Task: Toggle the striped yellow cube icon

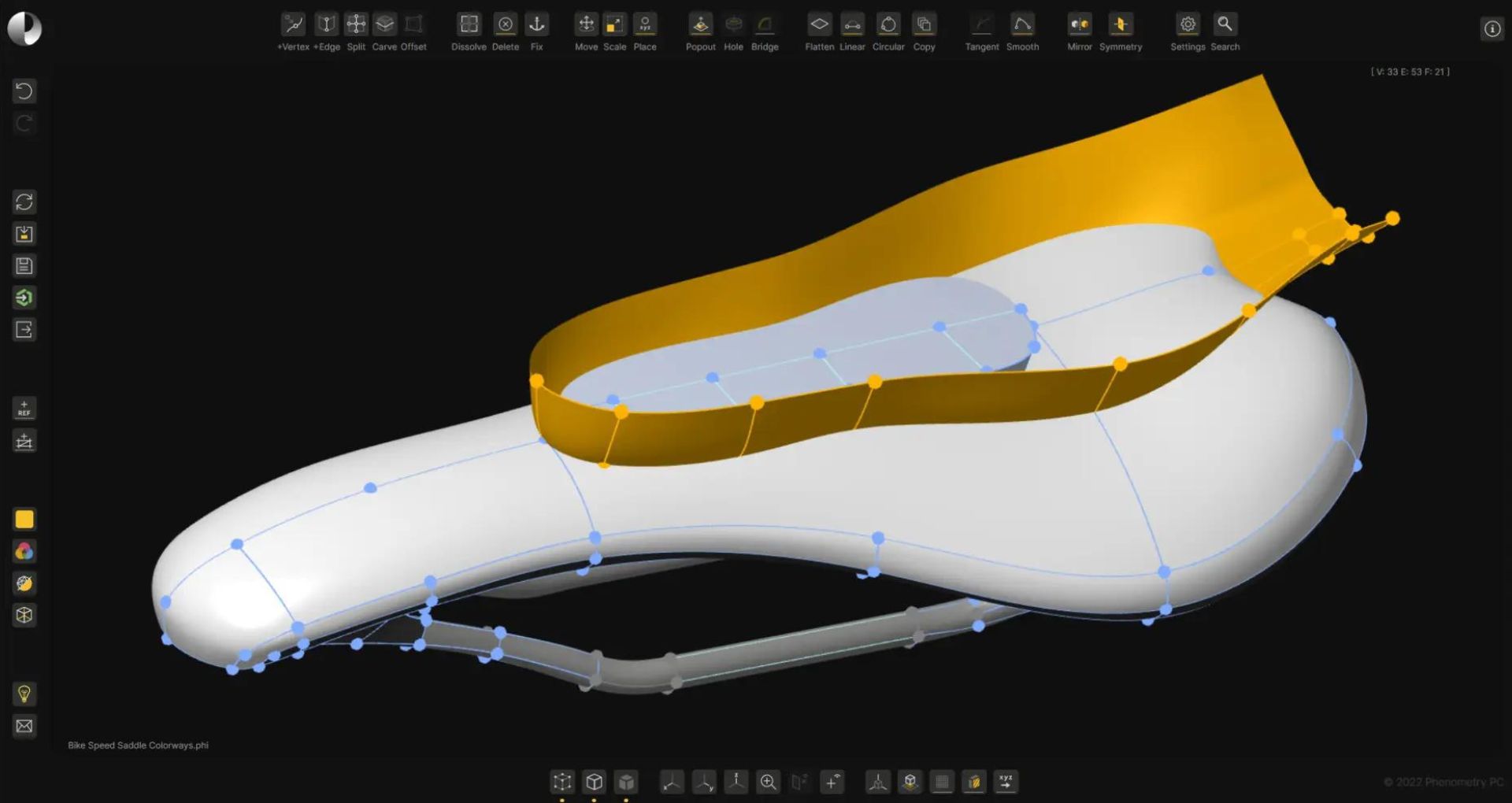Action: pyautogui.click(x=974, y=782)
